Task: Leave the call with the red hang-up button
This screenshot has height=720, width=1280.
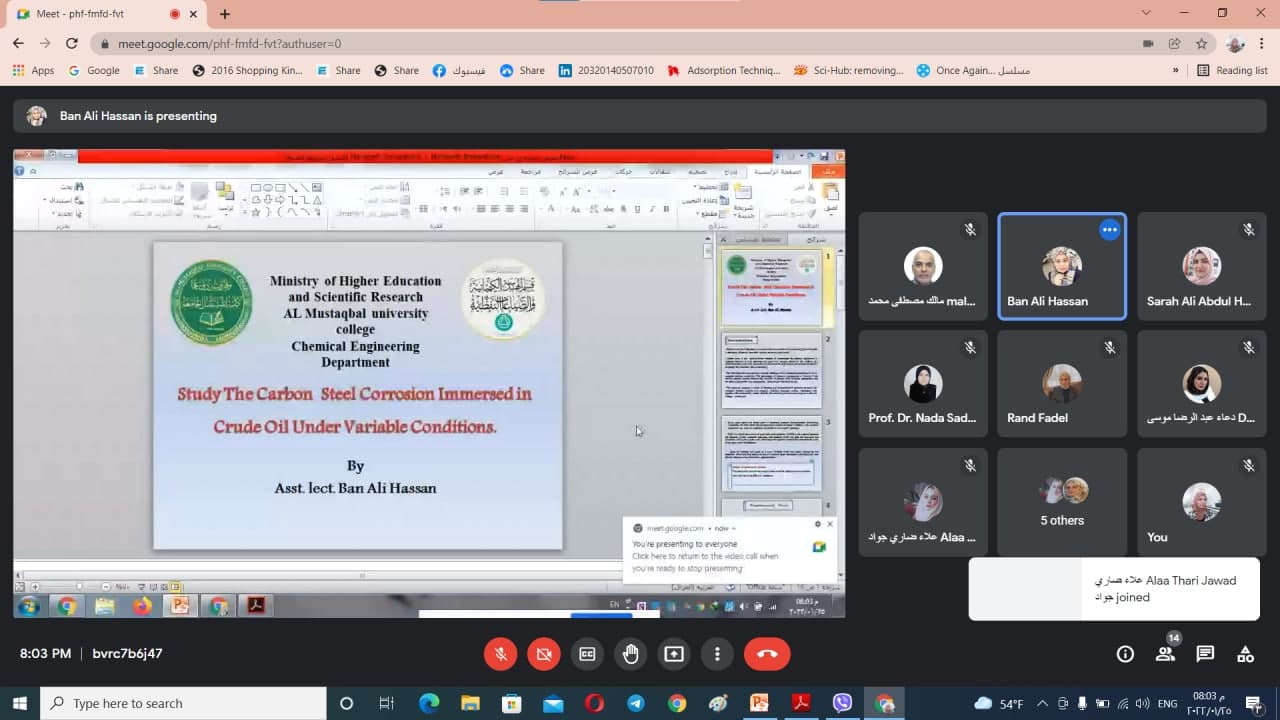Action: [x=767, y=654]
